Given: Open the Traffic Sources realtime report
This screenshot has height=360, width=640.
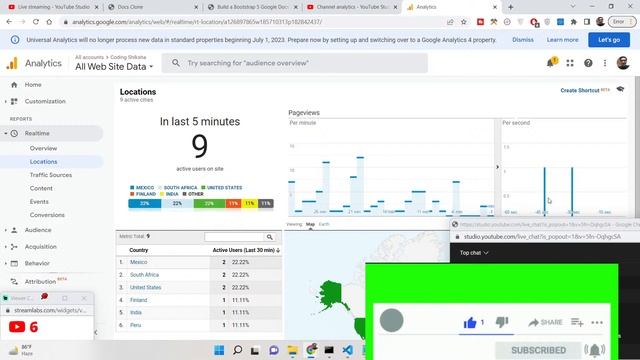Looking at the screenshot, I should click(x=51, y=175).
